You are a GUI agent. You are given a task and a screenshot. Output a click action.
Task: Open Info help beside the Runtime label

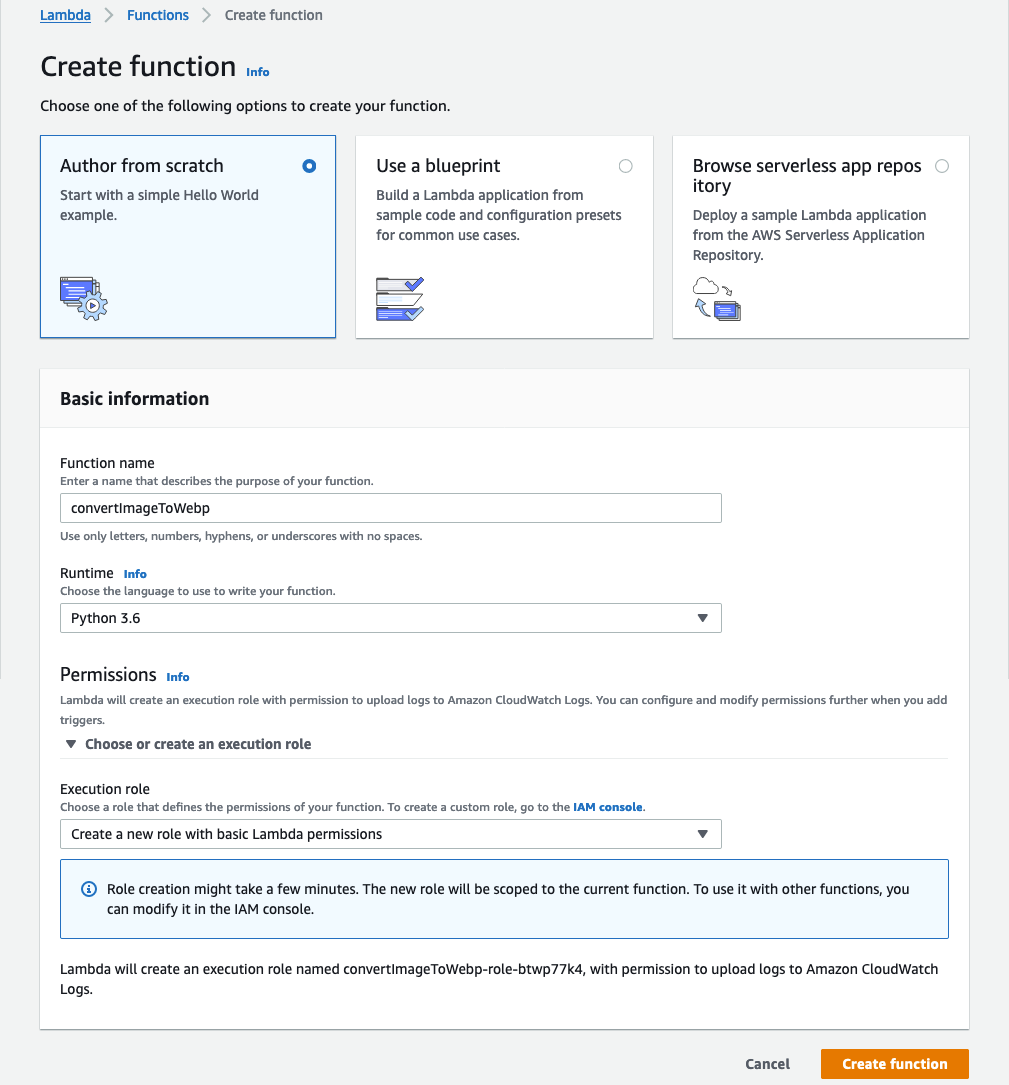[135, 573]
